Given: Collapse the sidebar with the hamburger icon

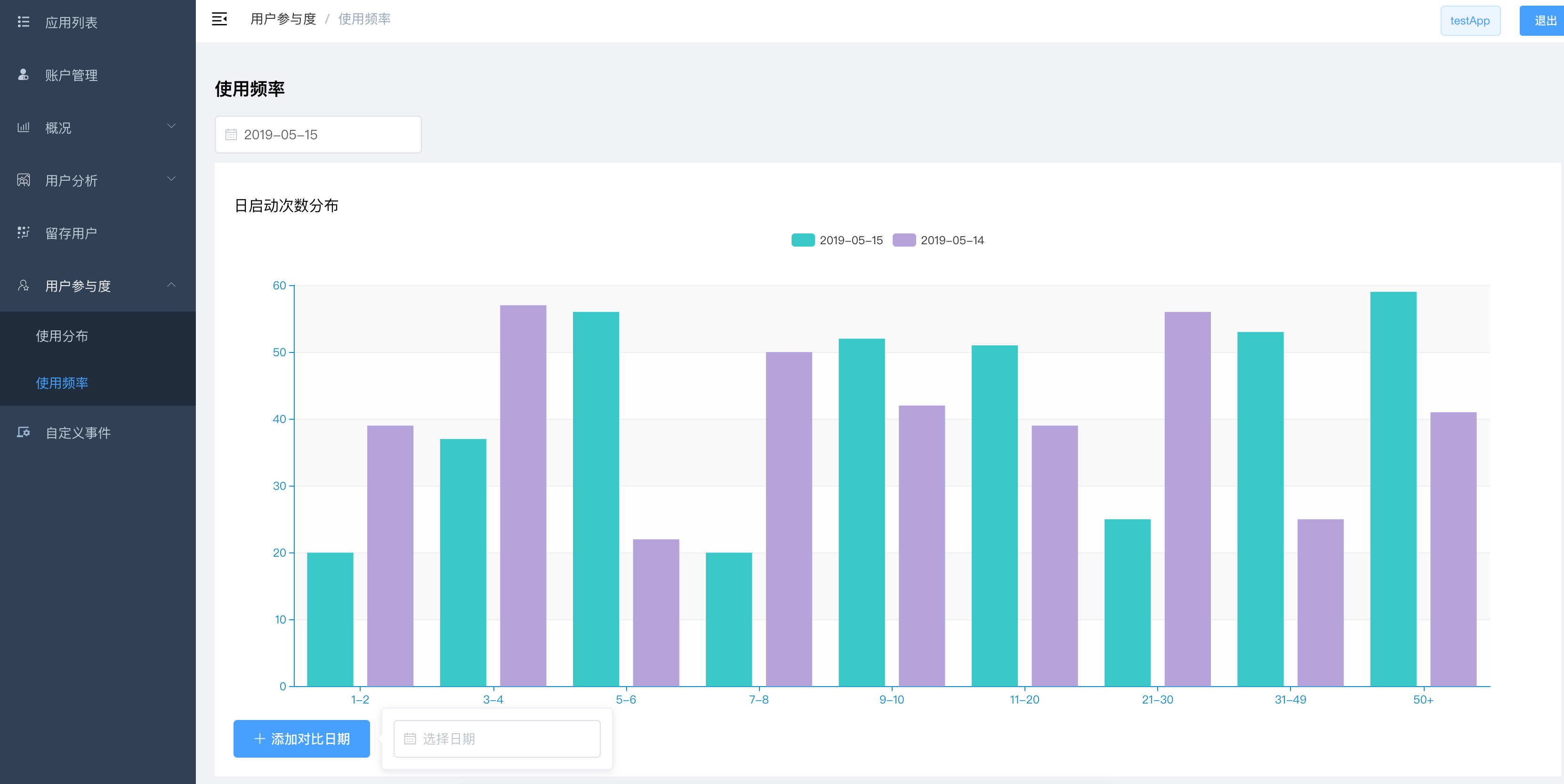Looking at the screenshot, I should (x=219, y=19).
